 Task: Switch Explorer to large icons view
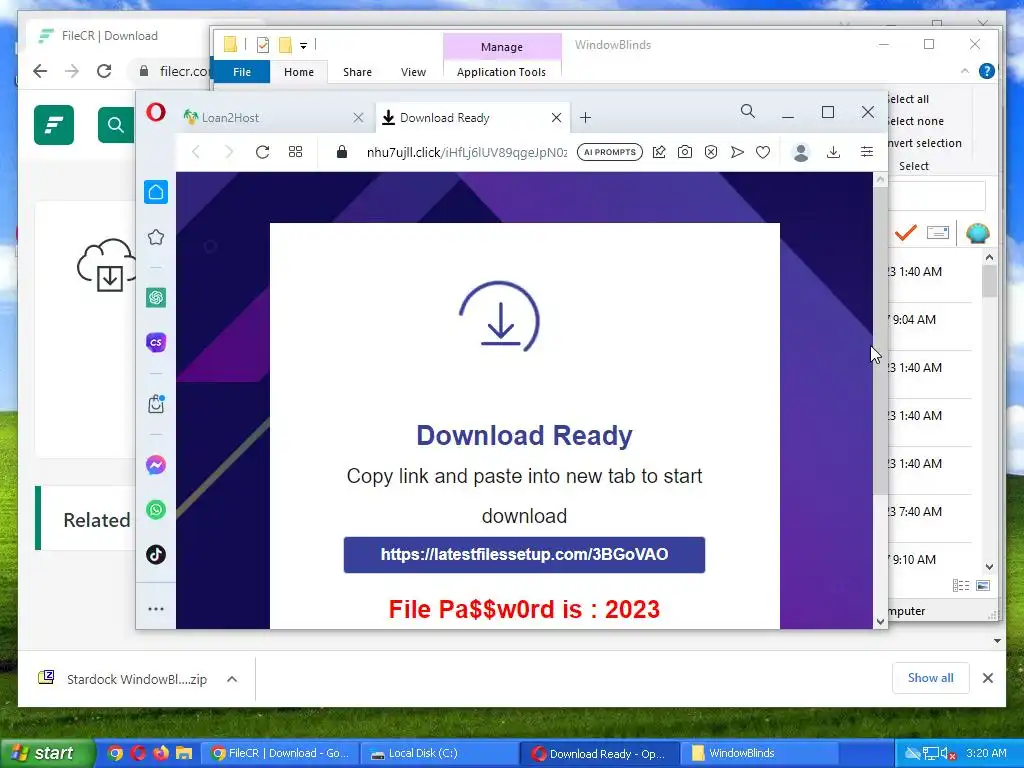point(983,585)
